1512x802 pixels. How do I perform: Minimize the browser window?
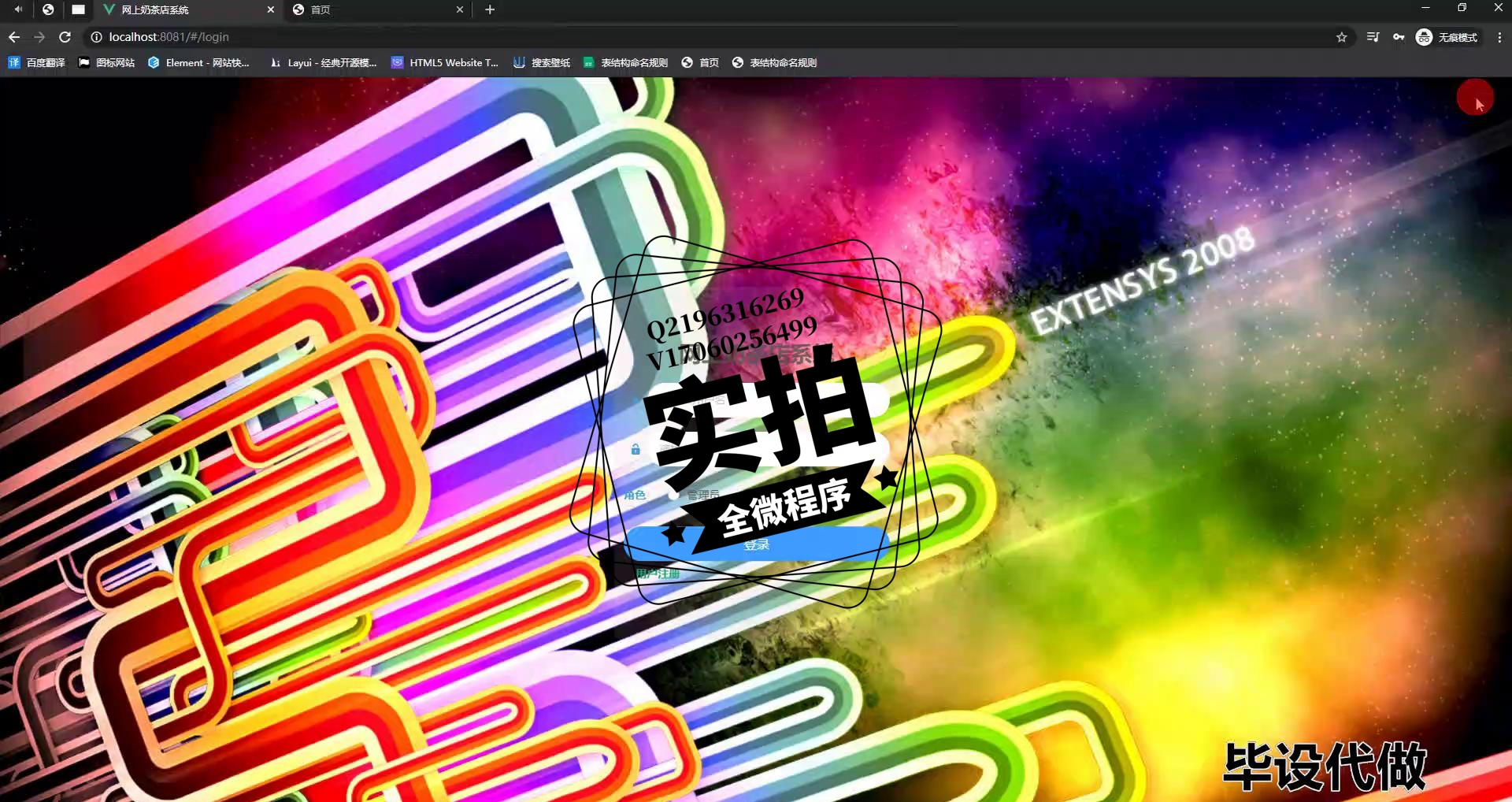point(1425,8)
